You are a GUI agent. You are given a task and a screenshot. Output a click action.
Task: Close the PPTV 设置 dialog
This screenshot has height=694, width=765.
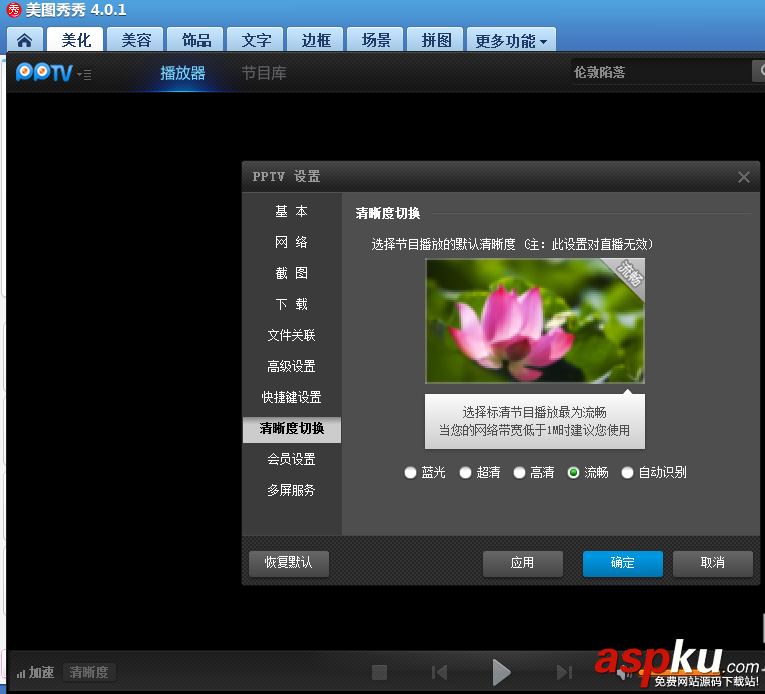pyautogui.click(x=744, y=177)
